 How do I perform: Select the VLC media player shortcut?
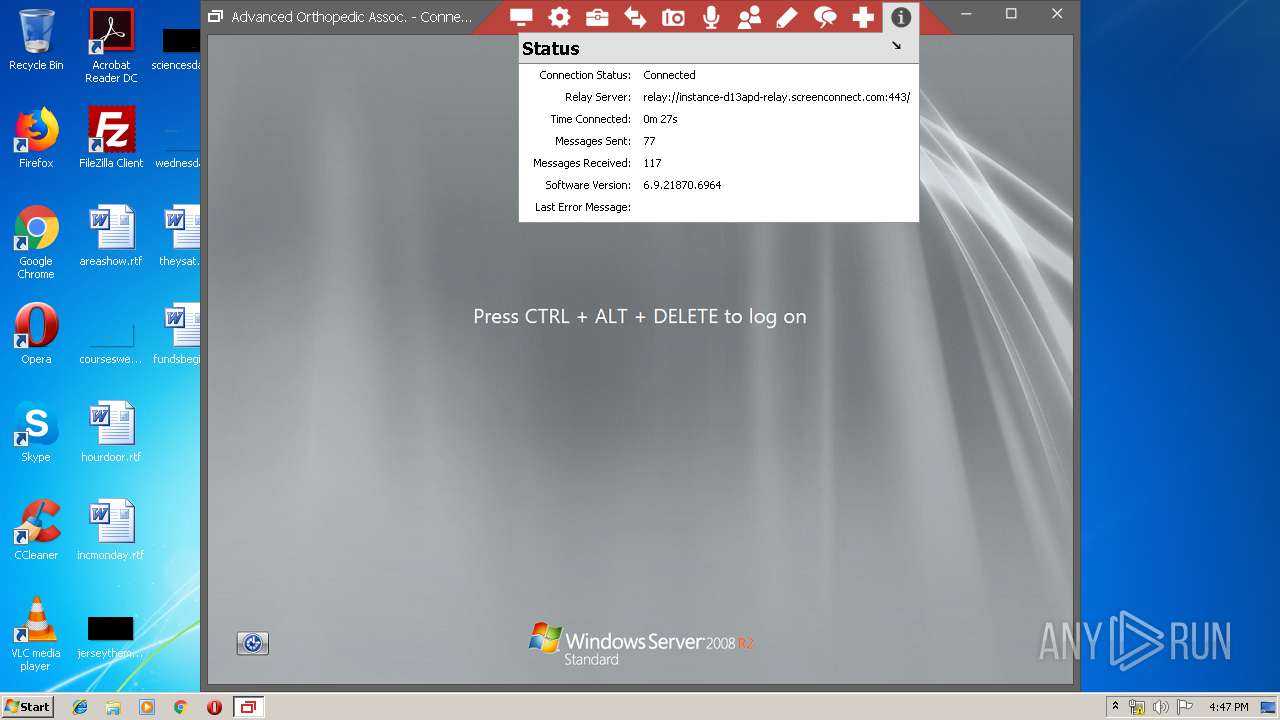tap(36, 634)
